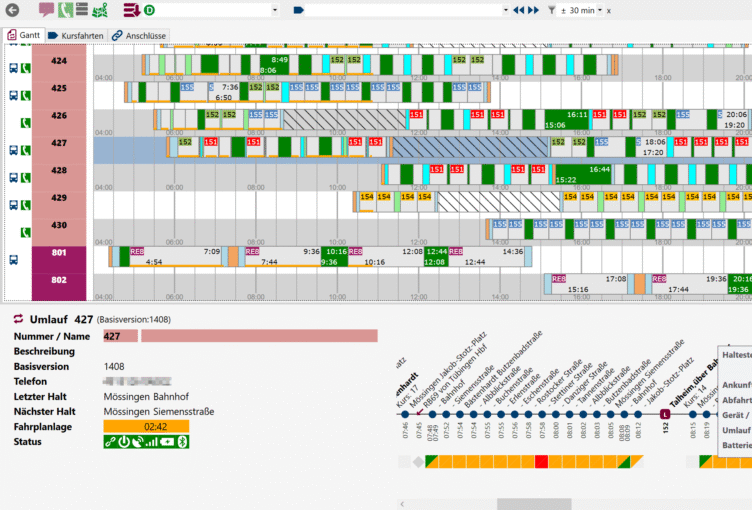Open the first toolbar combo box dropdown
The width and height of the screenshot is (752, 510).
point(275,10)
